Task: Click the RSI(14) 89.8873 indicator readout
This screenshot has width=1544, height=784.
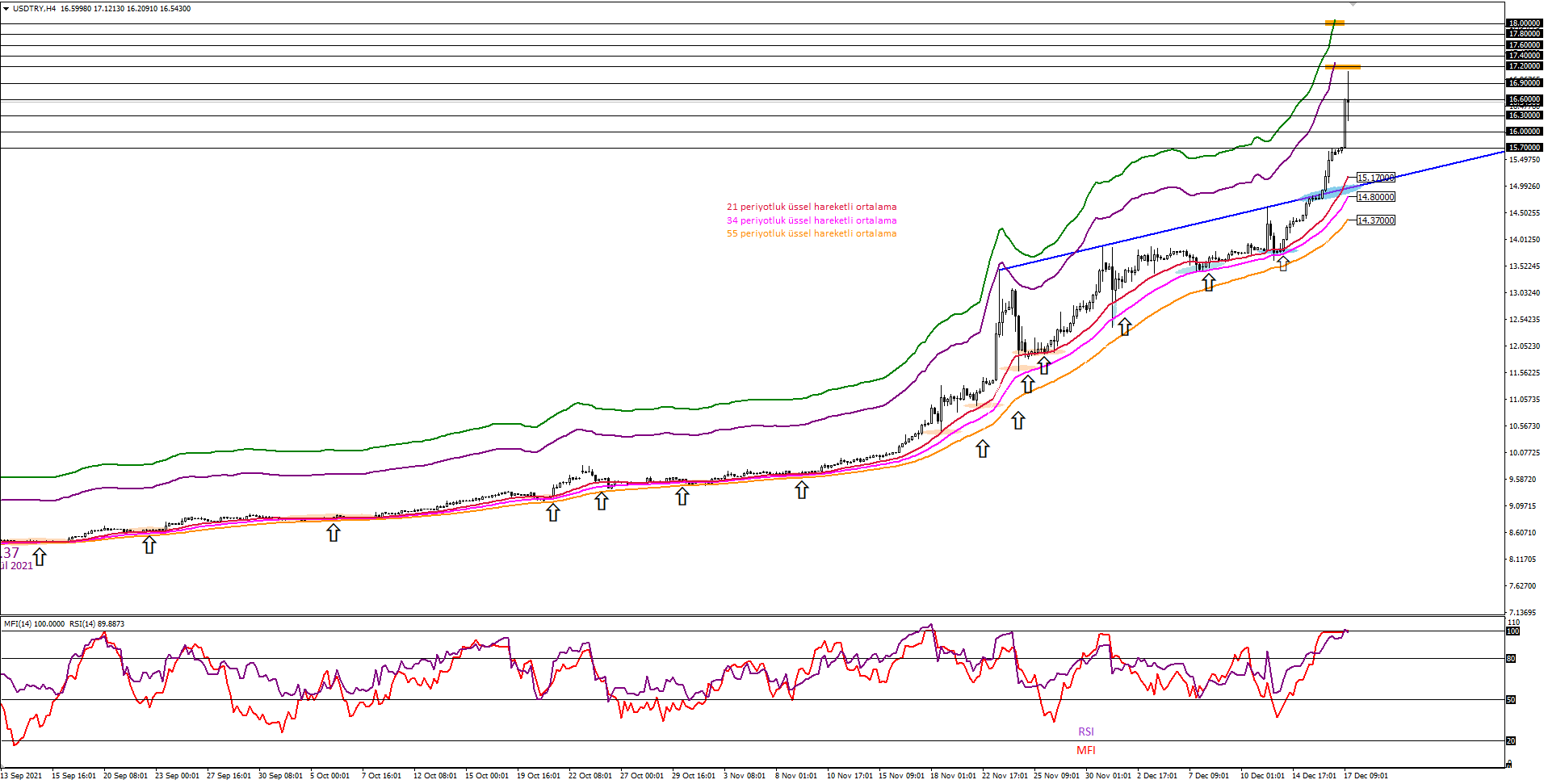Action: (97, 624)
